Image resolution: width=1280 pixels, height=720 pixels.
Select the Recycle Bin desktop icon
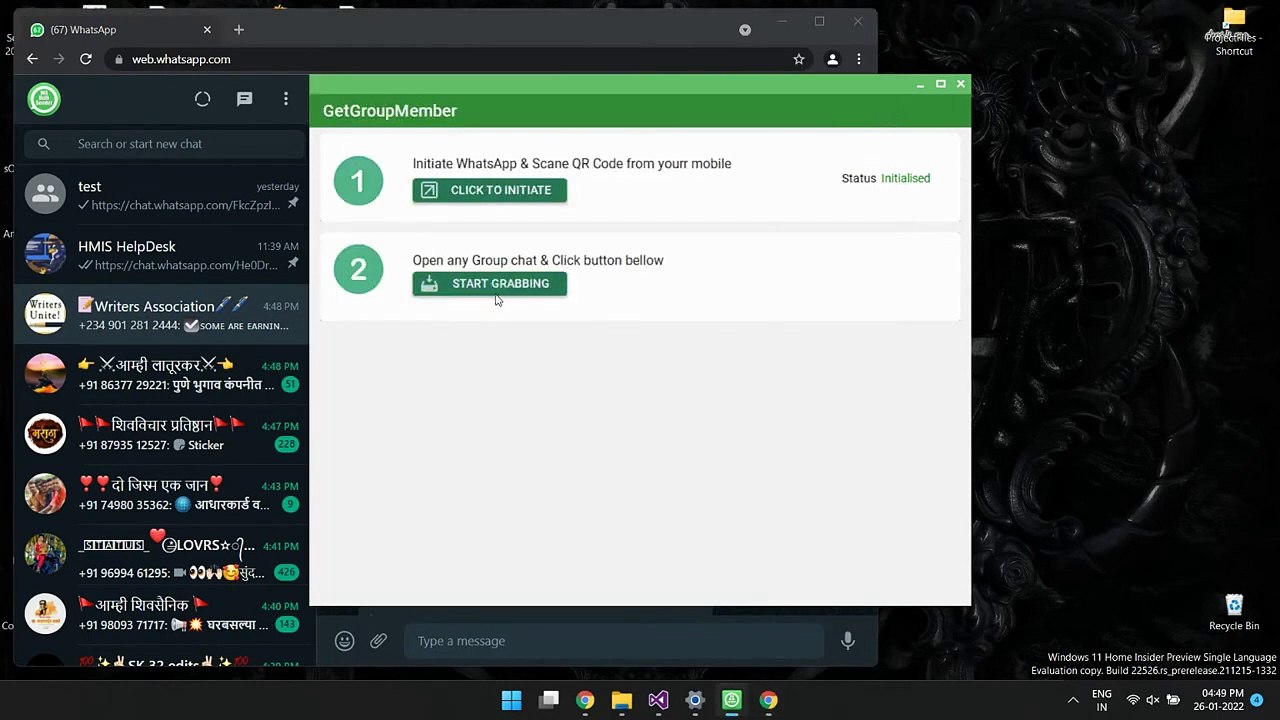point(1234,613)
